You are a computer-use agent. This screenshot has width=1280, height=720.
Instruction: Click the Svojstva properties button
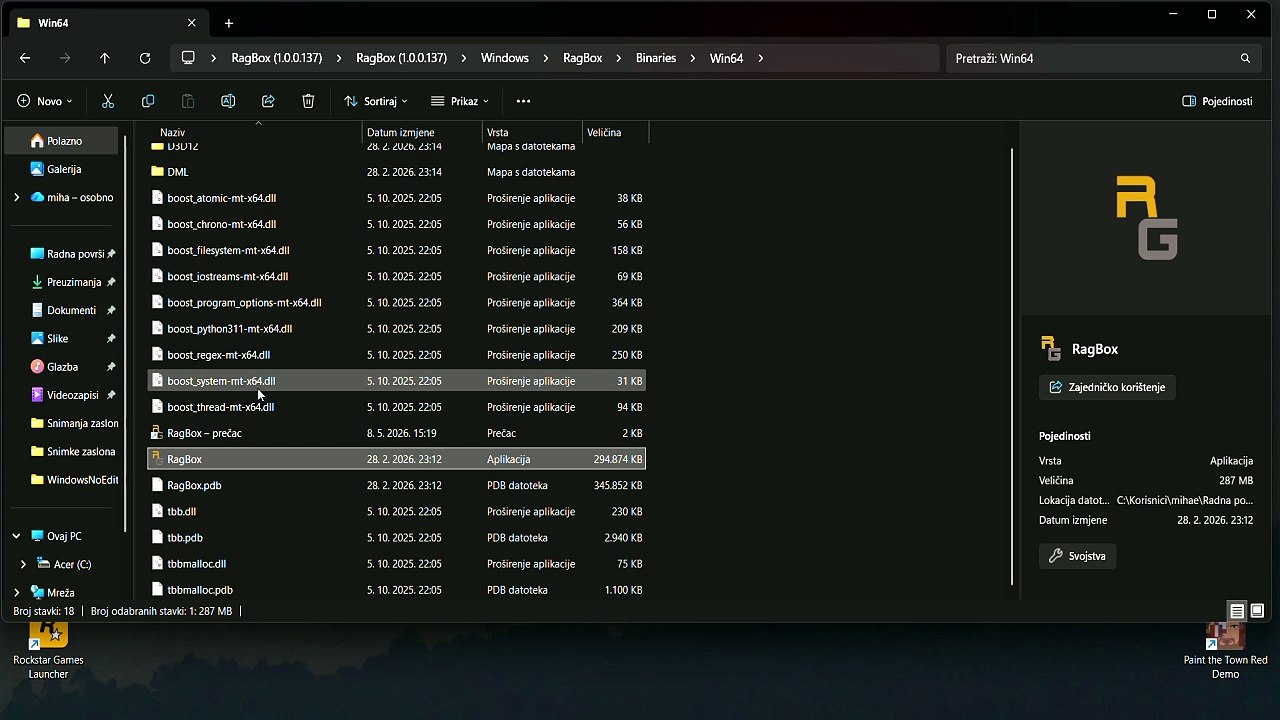[1078, 556]
